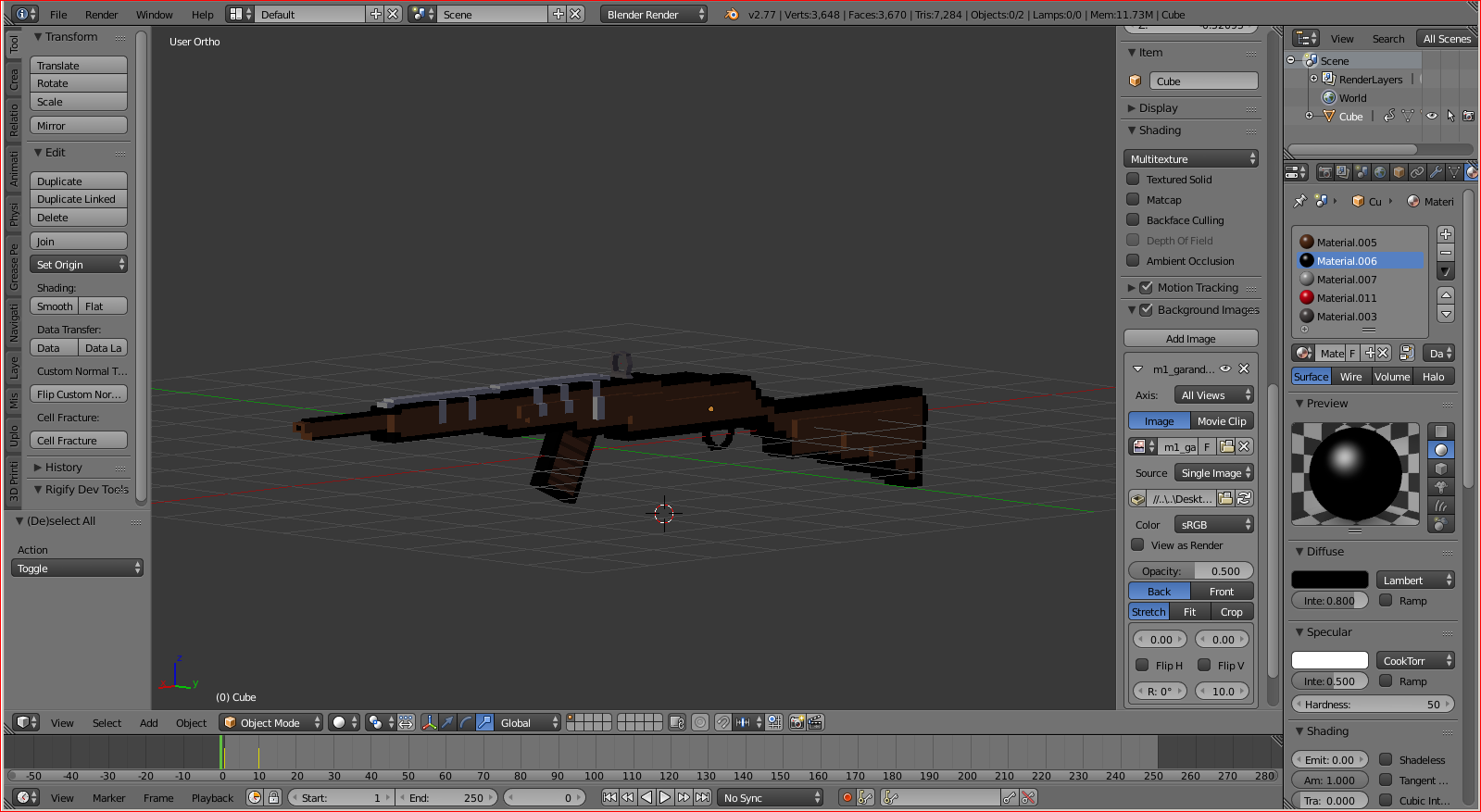Screen dimensions: 1481x812
Task: Open the Object Data properties tab (triangle mesh icon)
Action: [x=1454, y=172]
